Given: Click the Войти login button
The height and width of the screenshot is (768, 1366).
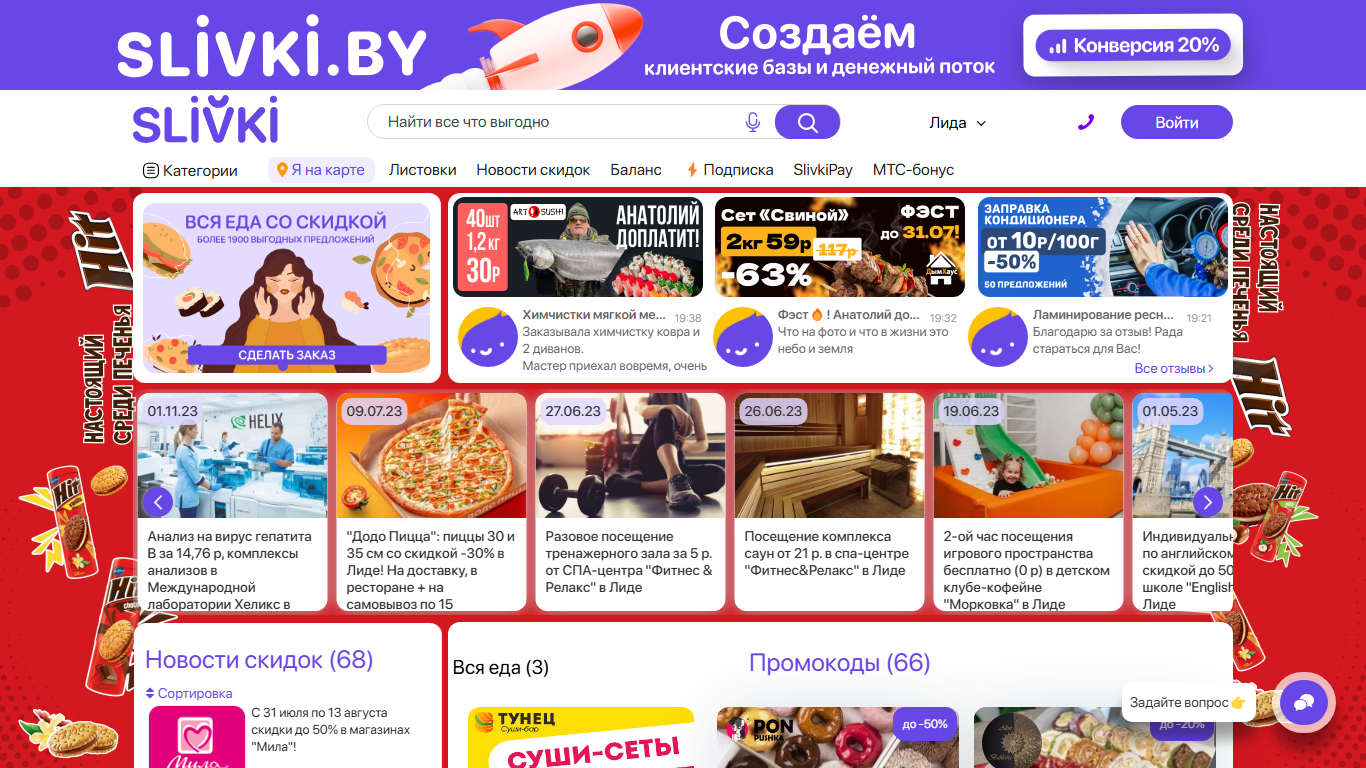Looking at the screenshot, I should click(x=1177, y=122).
